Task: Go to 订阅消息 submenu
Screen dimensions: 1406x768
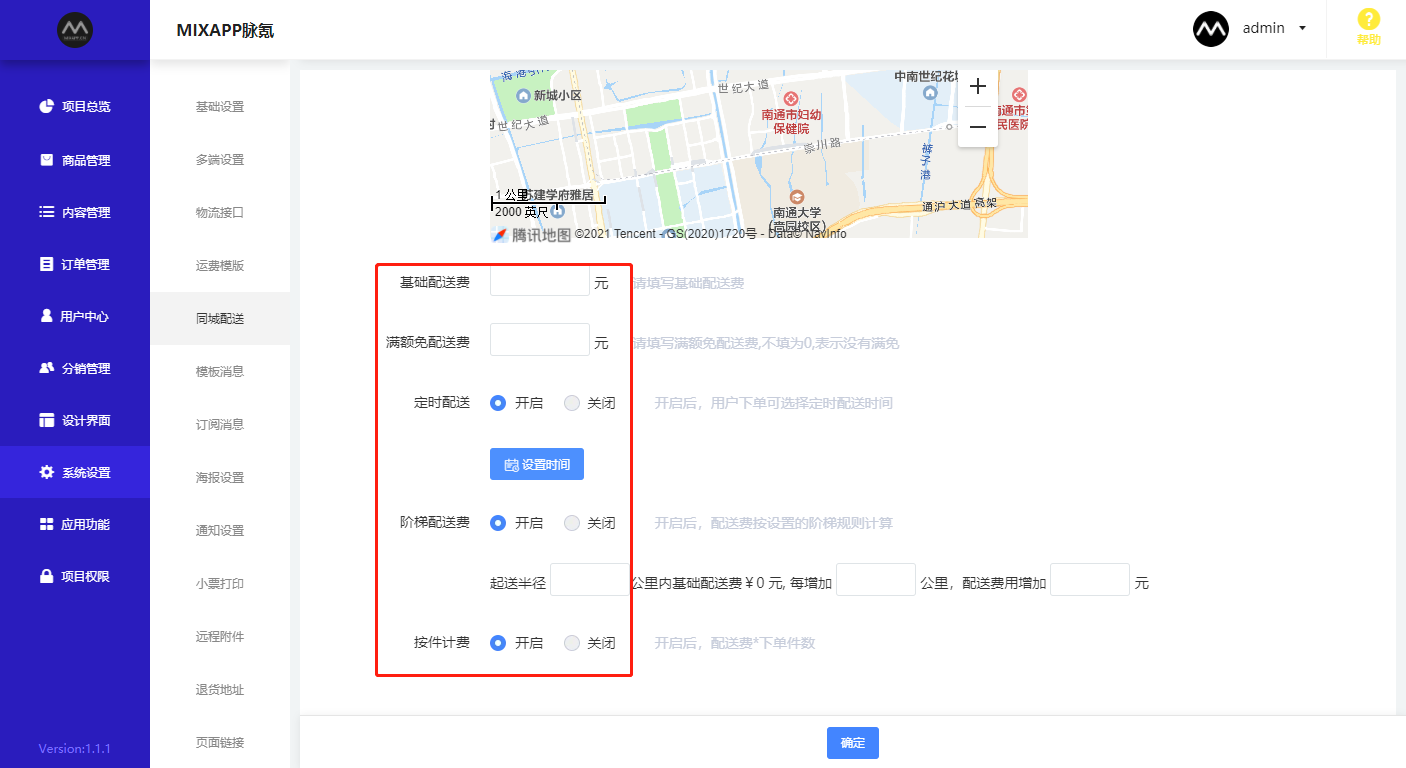Action: click(x=220, y=424)
